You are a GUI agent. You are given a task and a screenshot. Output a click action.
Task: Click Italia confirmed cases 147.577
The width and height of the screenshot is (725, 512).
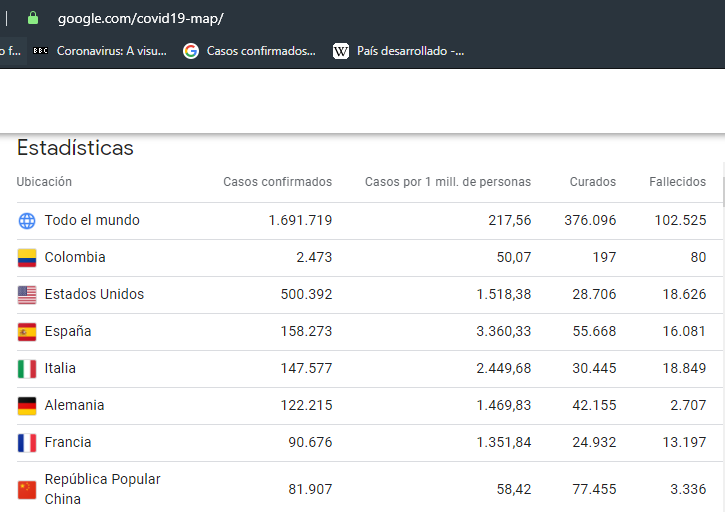(x=306, y=368)
